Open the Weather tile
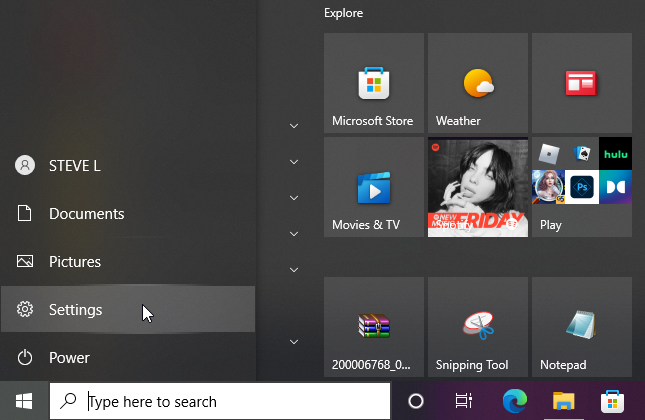 pyautogui.click(x=478, y=83)
